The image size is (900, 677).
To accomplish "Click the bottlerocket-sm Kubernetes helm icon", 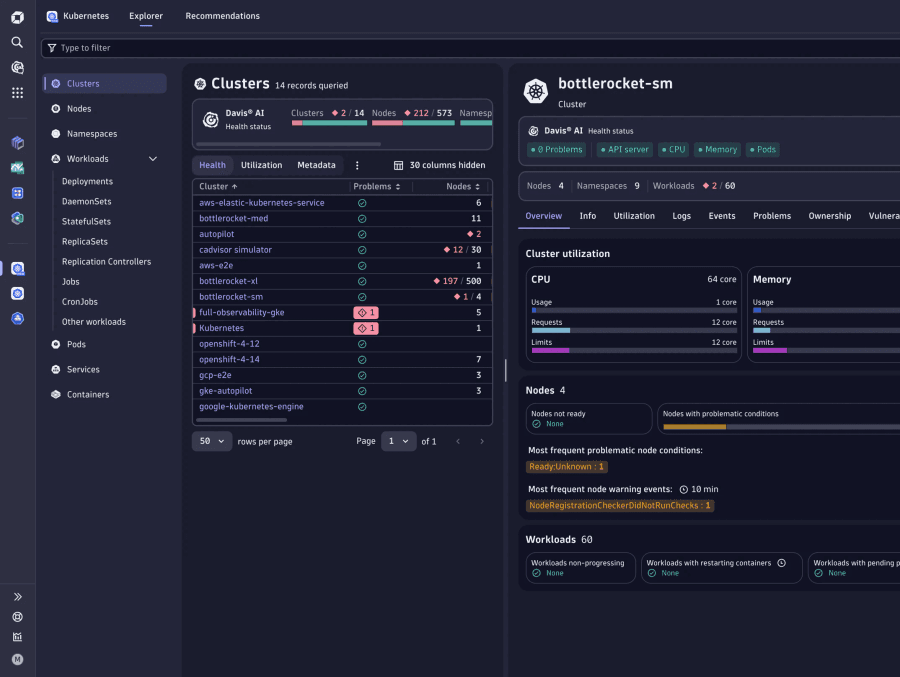I will pyautogui.click(x=536, y=91).
